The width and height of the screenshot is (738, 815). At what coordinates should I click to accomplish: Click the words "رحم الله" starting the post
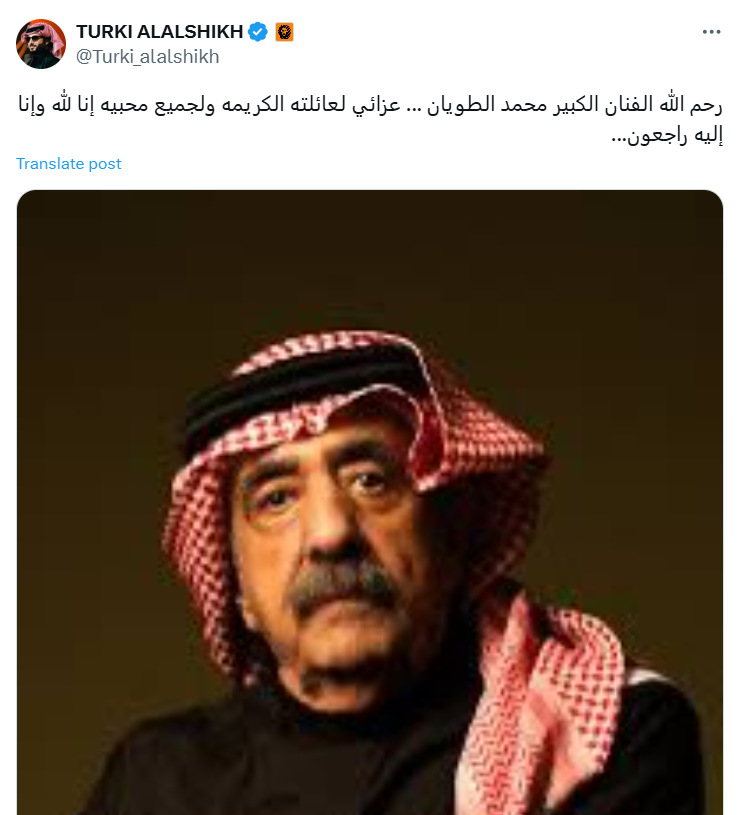click(690, 104)
